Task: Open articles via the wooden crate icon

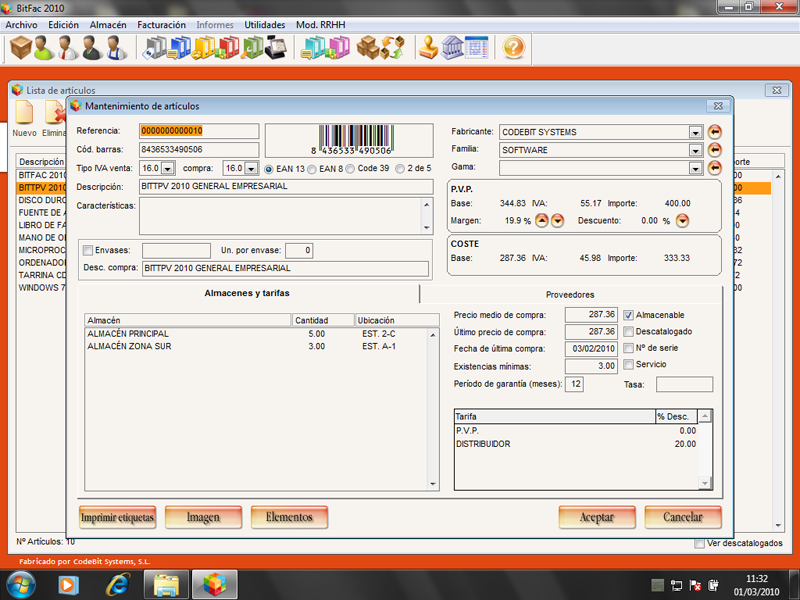Action: [x=21, y=48]
